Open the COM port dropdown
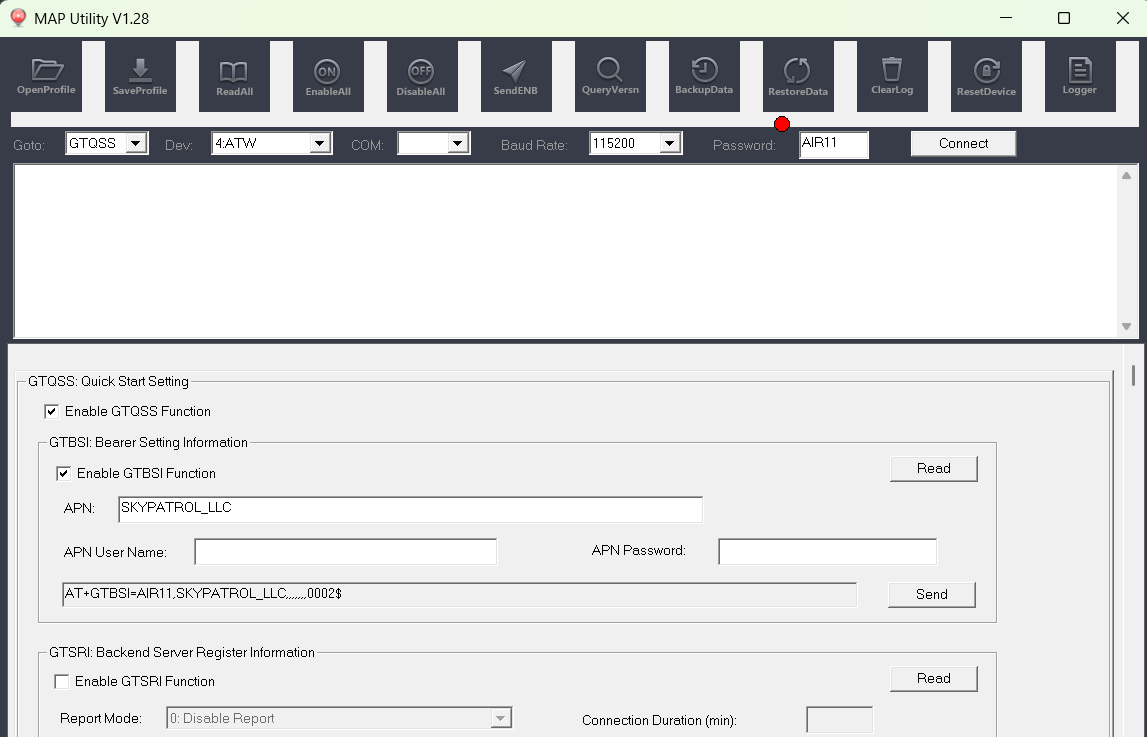This screenshot has width=1147, height=737. pos(458,143)
